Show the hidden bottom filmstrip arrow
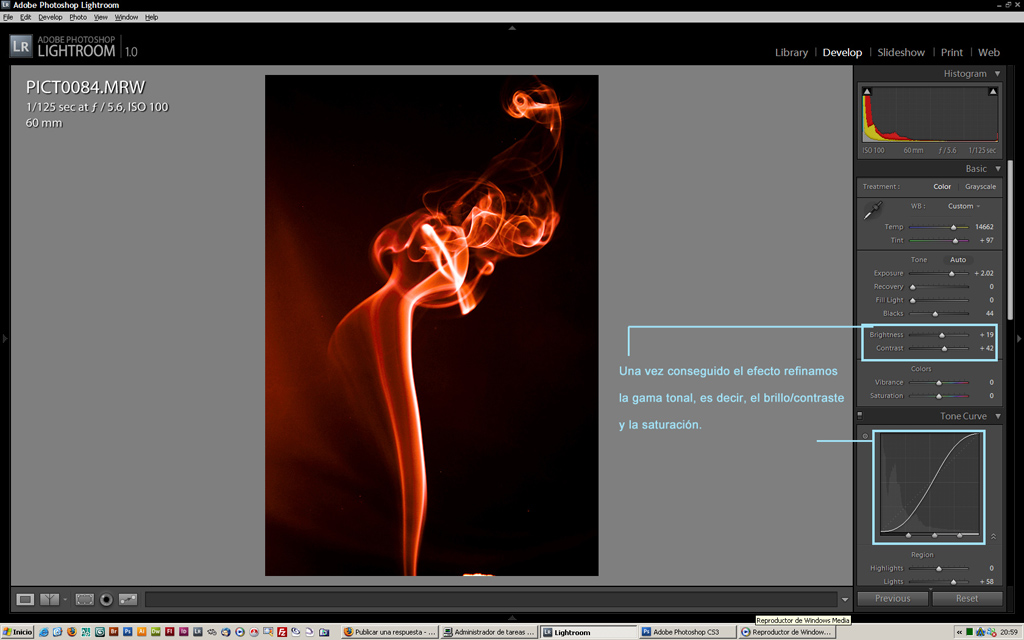Viewport: 1024px width, 640px height. tap(512, 617)
